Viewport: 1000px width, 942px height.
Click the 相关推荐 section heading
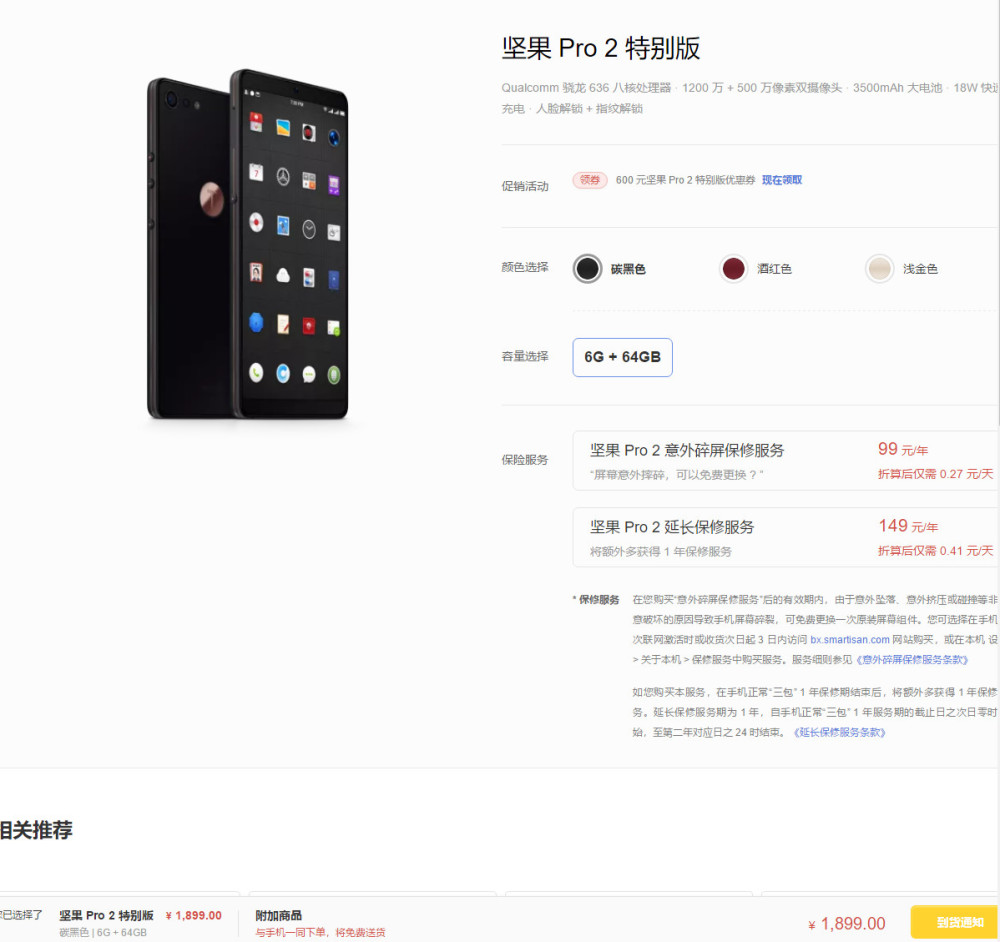click(36, 830)
